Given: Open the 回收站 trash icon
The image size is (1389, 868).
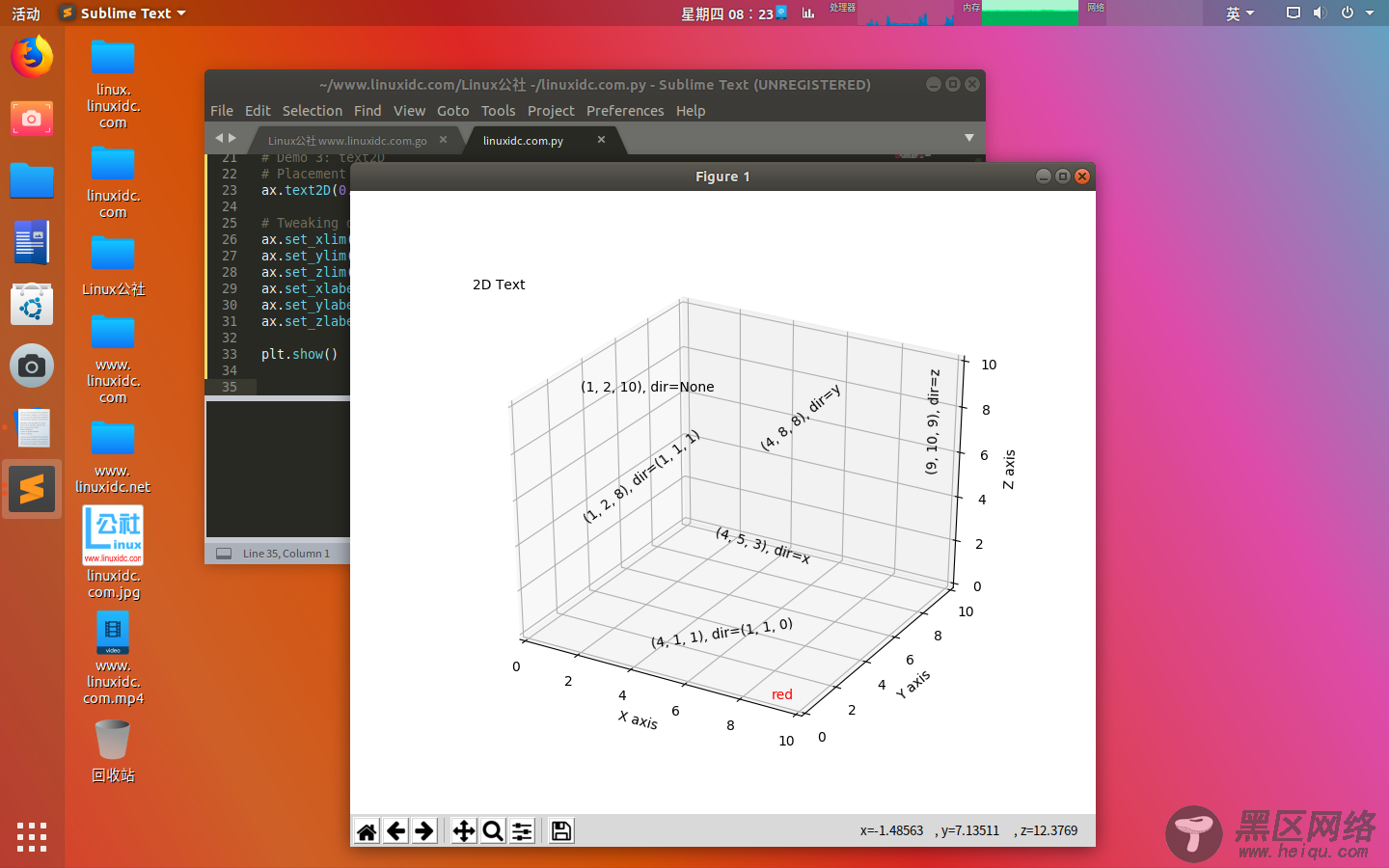Looking at the screenshot, I should [113, 752].
